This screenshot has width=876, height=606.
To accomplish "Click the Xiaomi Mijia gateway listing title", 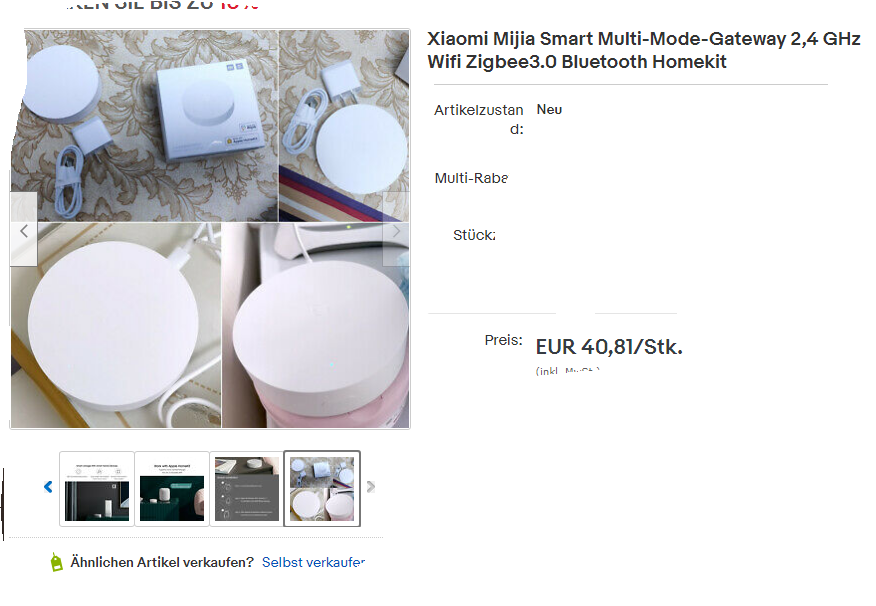I will tap(644, 50).
